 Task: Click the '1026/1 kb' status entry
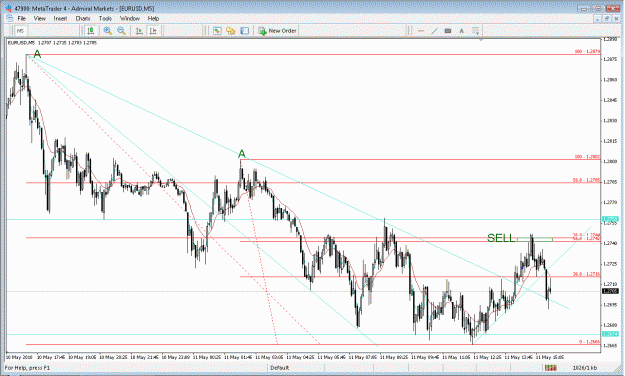[x=585, y=368]
